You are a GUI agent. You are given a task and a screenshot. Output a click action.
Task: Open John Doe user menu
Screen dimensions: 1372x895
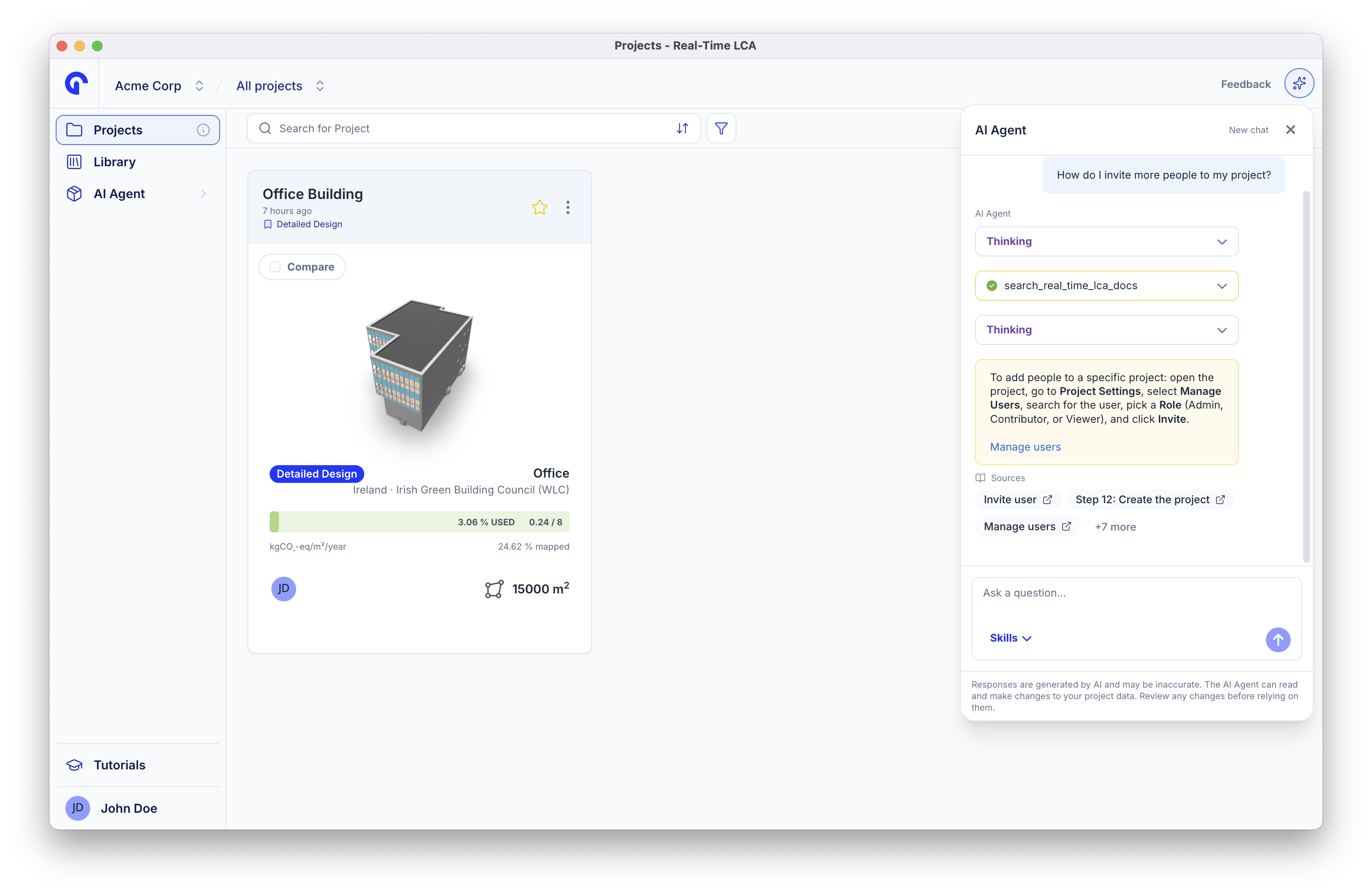(137, 808)
